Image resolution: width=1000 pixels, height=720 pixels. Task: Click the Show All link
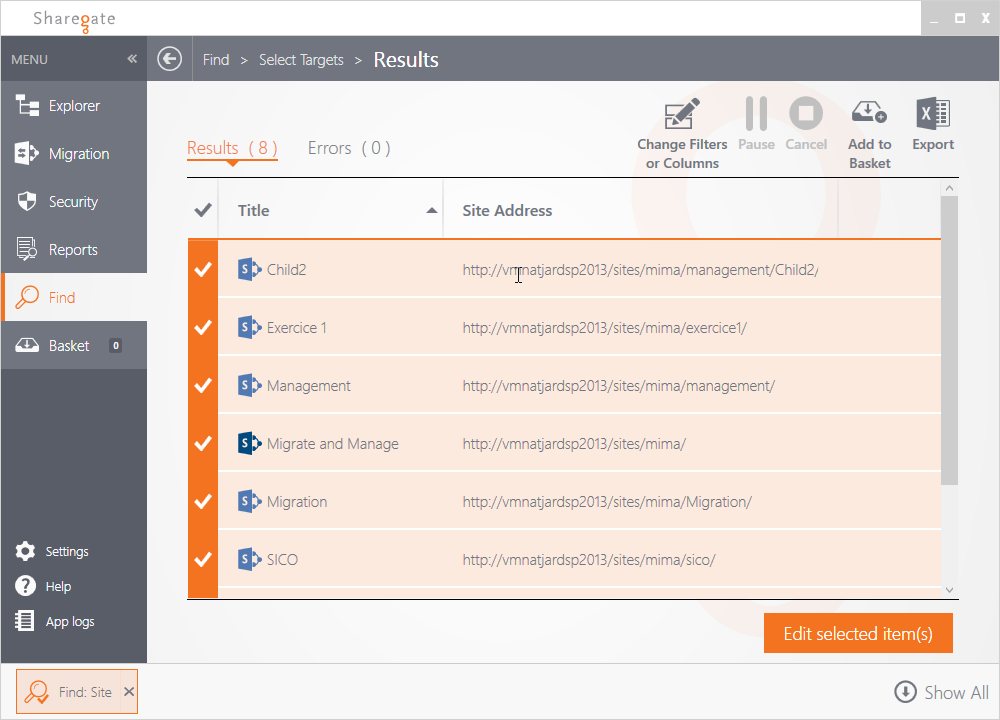pyautogui.click(x=956, y=693)
